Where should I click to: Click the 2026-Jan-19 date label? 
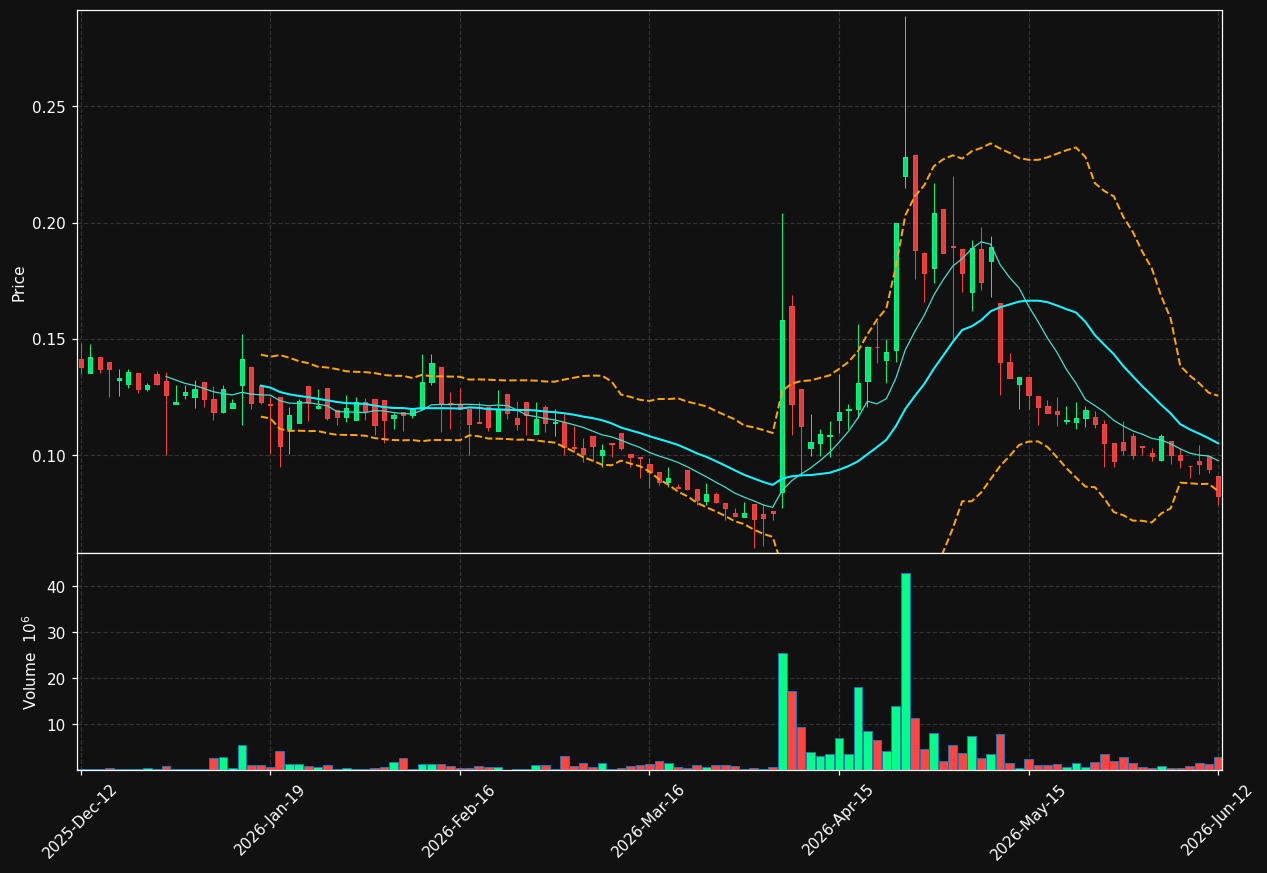[x=271, y=820]
